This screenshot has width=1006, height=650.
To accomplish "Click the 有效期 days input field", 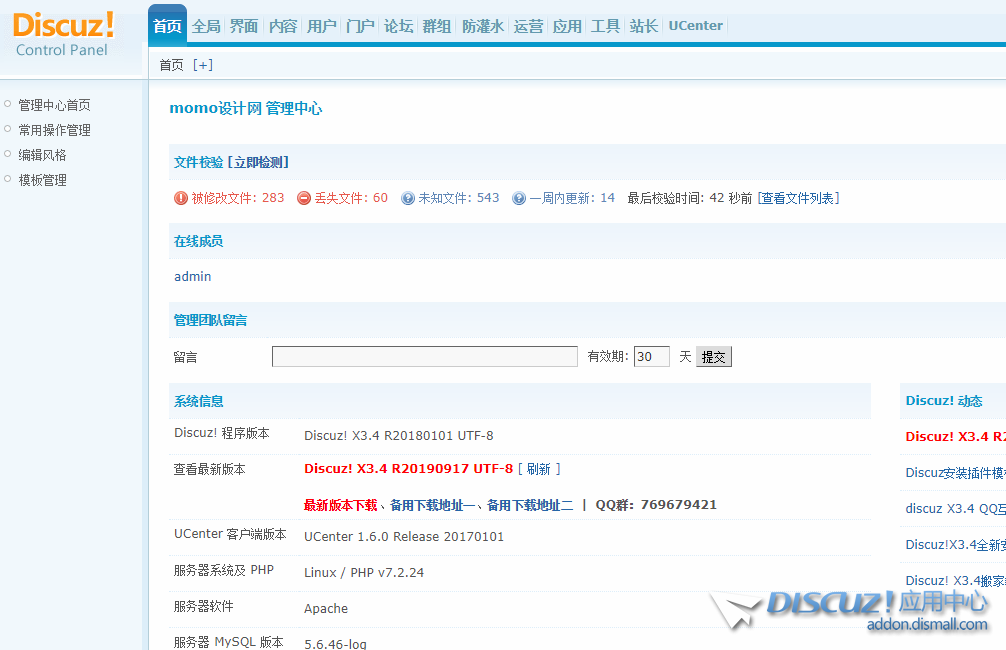I will pos(652,357).
